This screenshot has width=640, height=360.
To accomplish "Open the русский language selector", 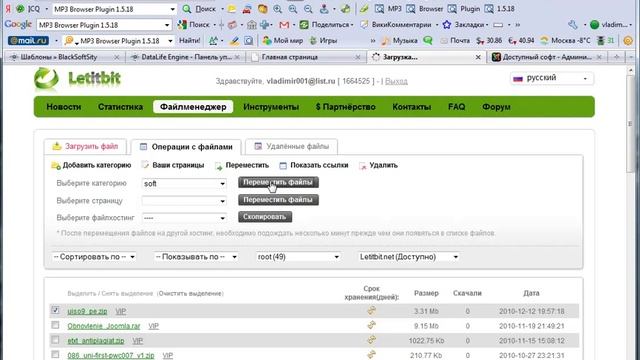I will click(552, 78).
